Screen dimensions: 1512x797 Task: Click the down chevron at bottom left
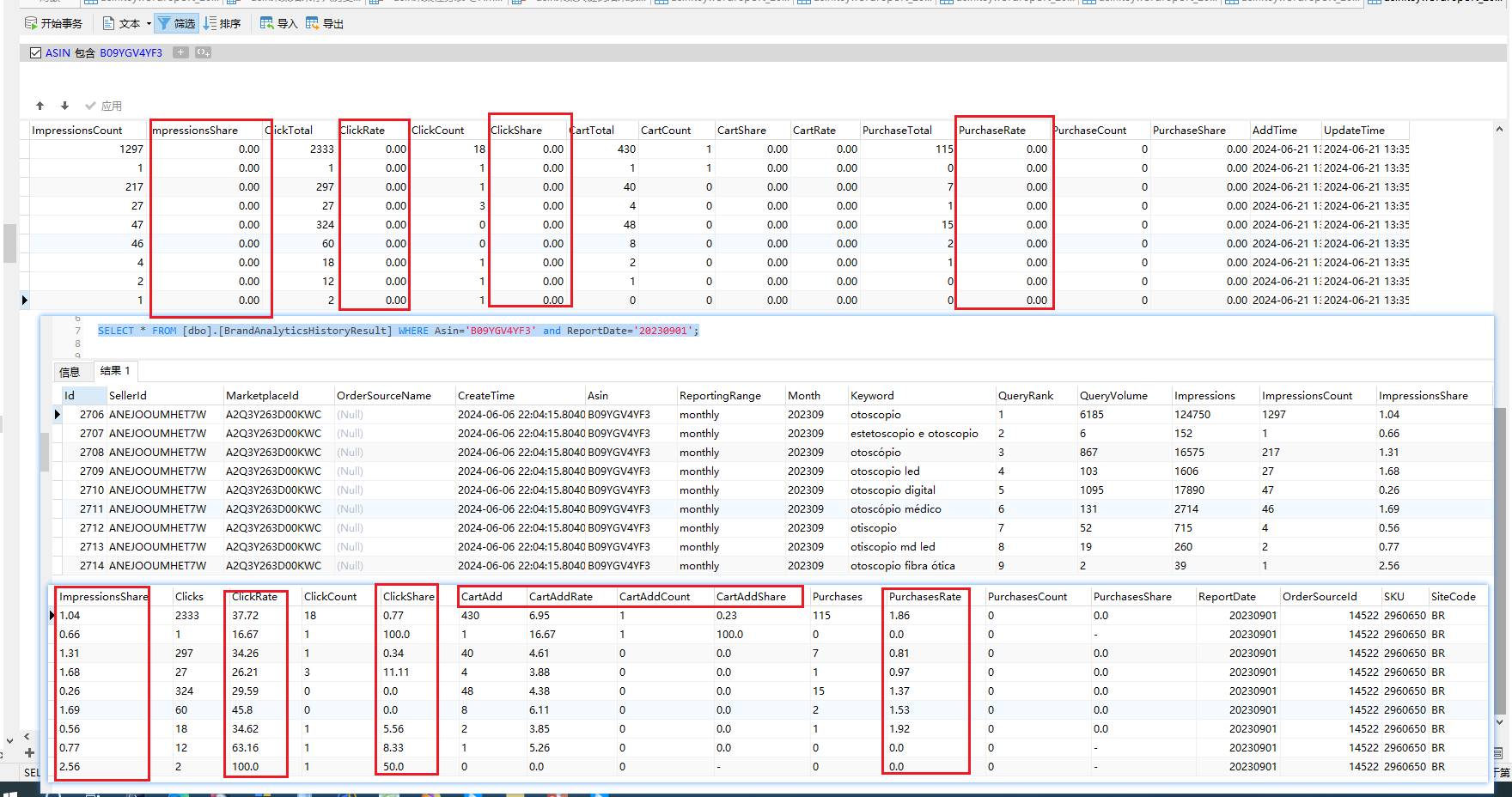(9, 740)
